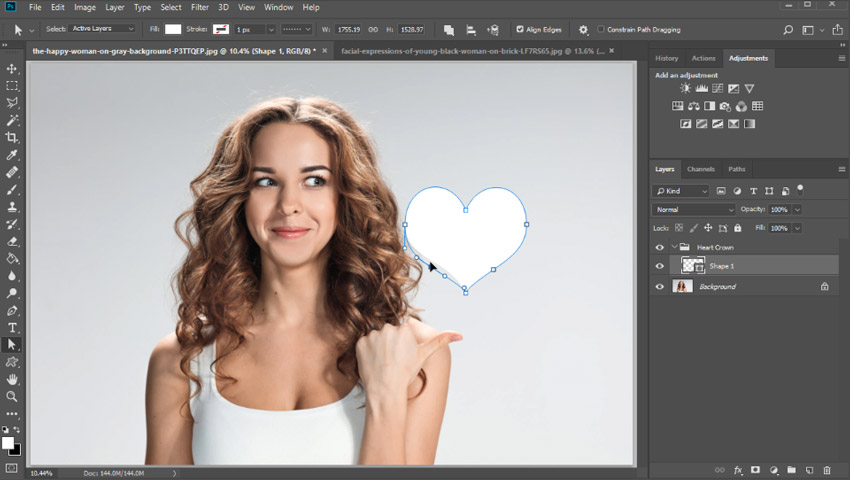The height and width of the screenshot is (480, 850).
Task: Enable Constrain Path Dragging
Action: pyautogui.click(x=600, y=29)
